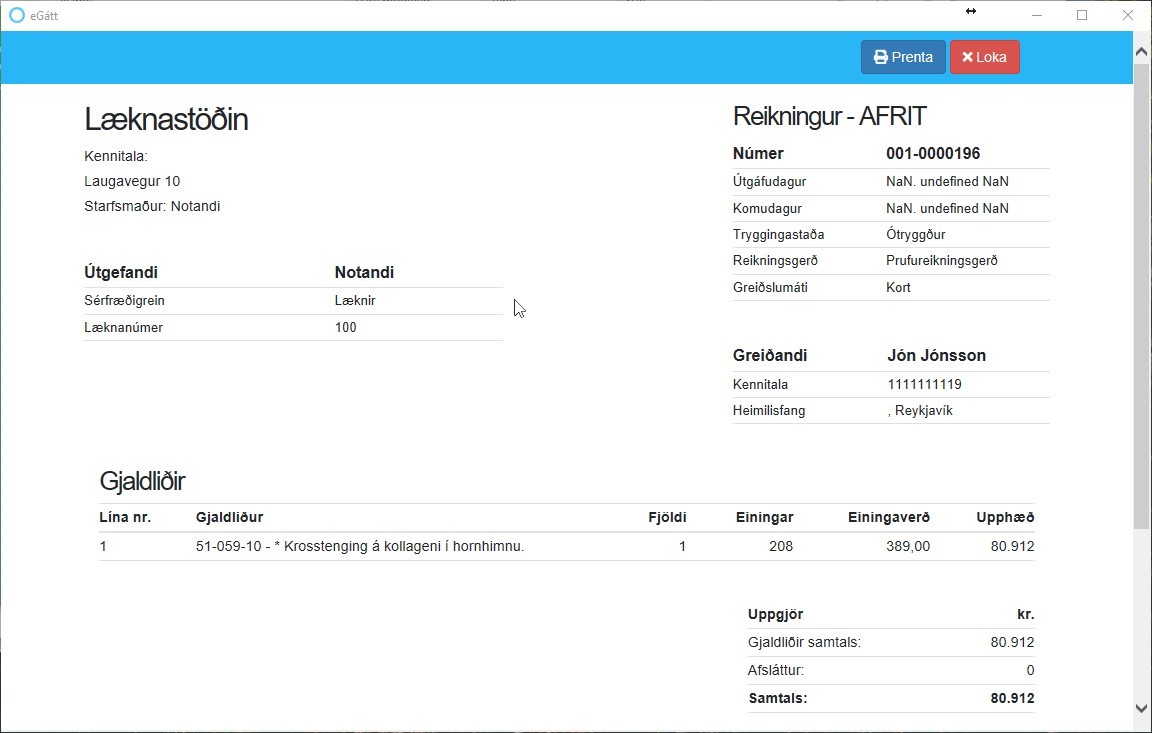
Task: Click the Einingar column header
Action: [765, 517]
